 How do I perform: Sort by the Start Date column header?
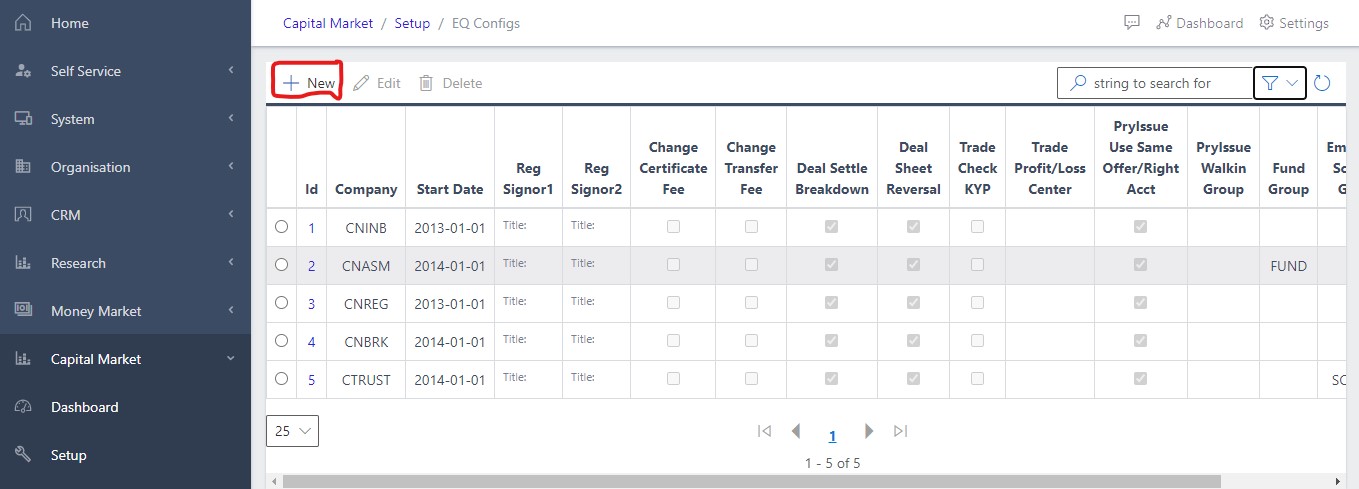450,189
